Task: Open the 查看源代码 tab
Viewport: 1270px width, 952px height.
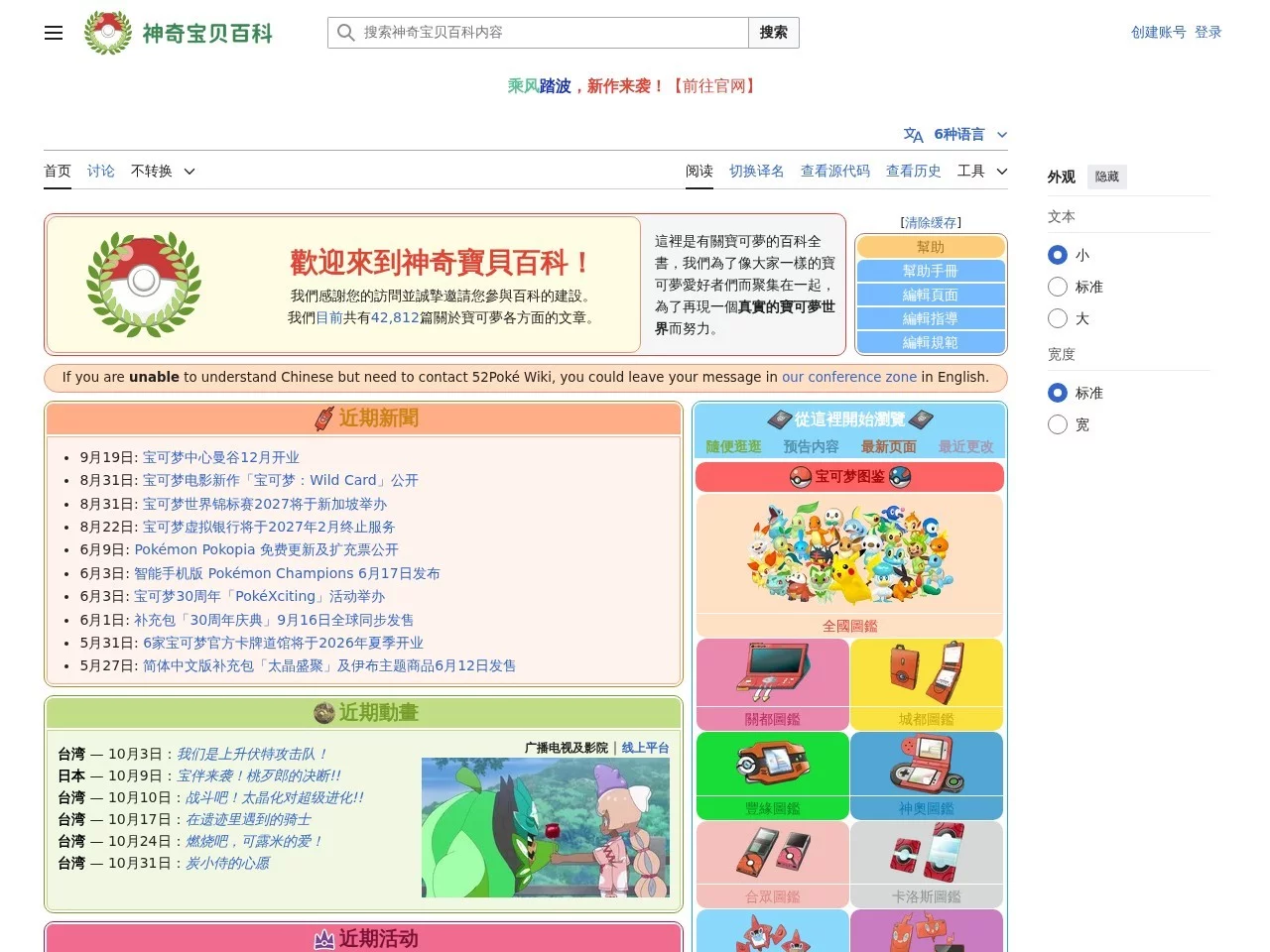Action: click(835, 171)
